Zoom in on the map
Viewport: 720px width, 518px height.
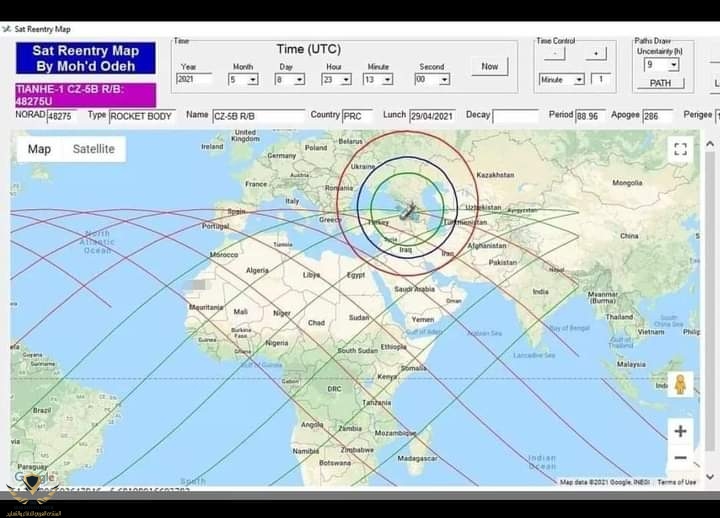point(680,431)
